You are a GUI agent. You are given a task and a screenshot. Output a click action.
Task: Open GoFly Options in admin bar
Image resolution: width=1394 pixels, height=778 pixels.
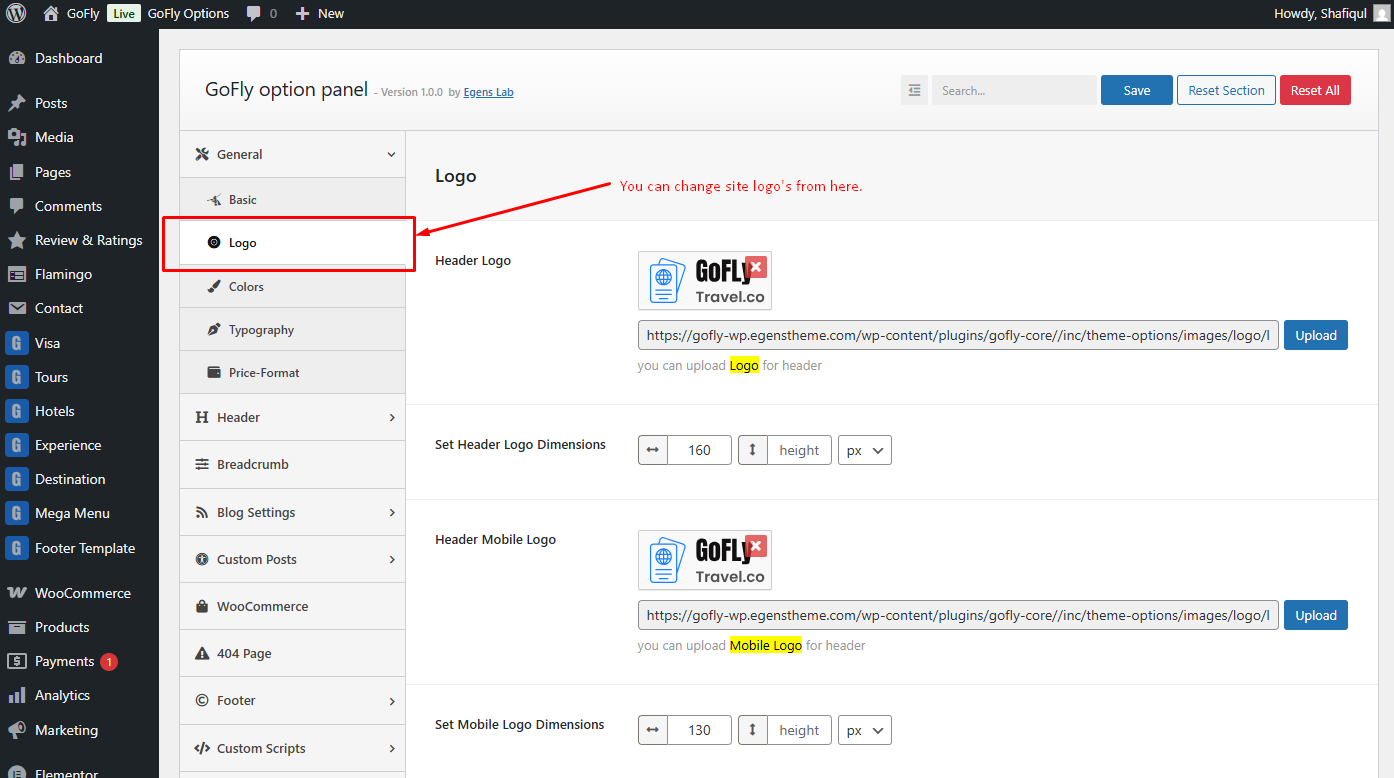pos(188,14)
